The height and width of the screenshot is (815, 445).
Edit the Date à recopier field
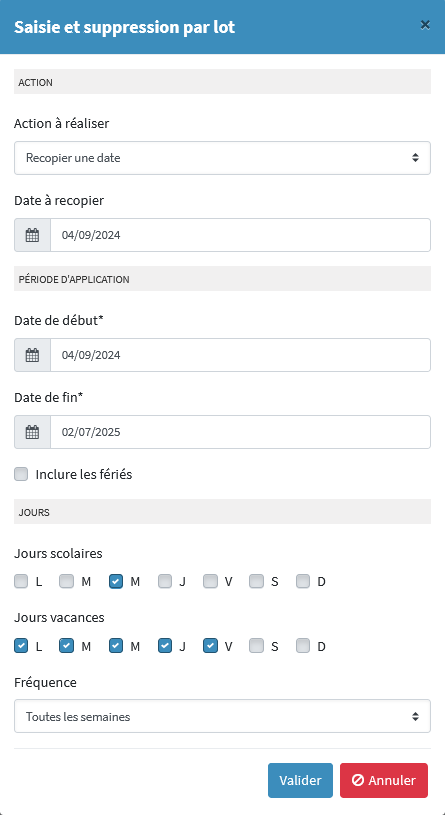pos(241,235)
